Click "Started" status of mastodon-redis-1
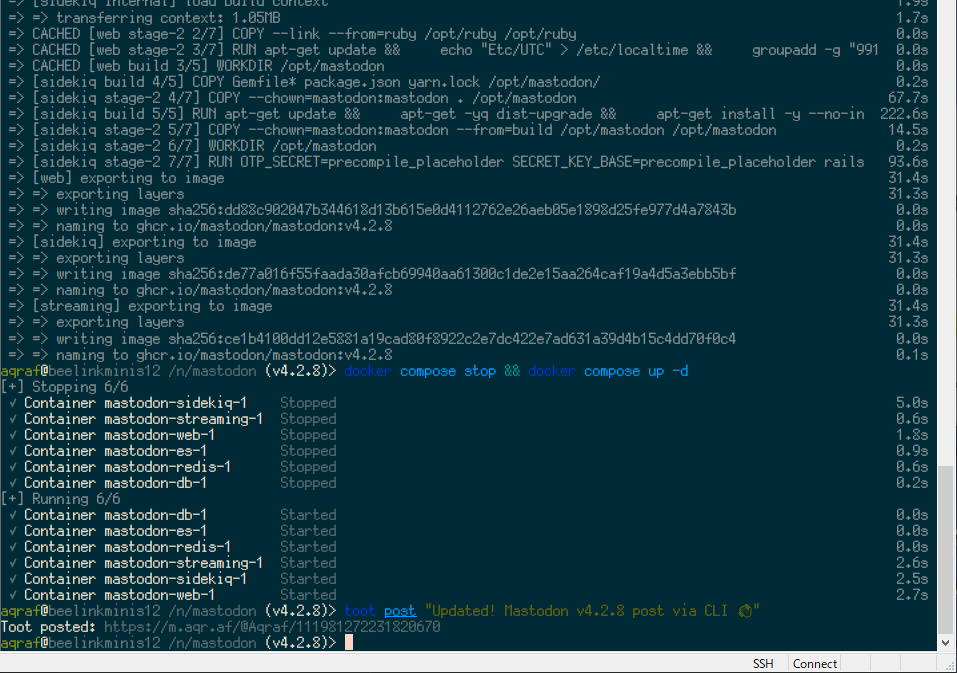Image resolution: width=957 pixels, height=673 pixels. click(x=308, y=547)
